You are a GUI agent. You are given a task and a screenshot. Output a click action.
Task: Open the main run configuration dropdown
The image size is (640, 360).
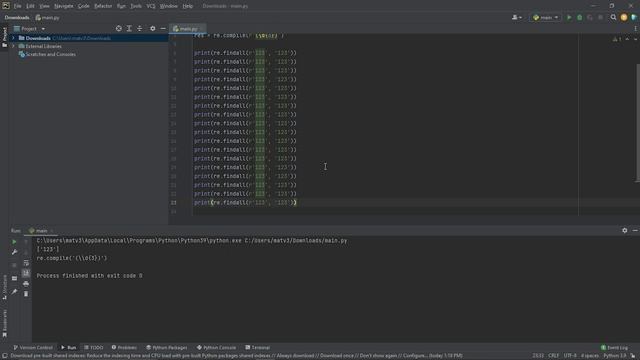coord(546,18)
